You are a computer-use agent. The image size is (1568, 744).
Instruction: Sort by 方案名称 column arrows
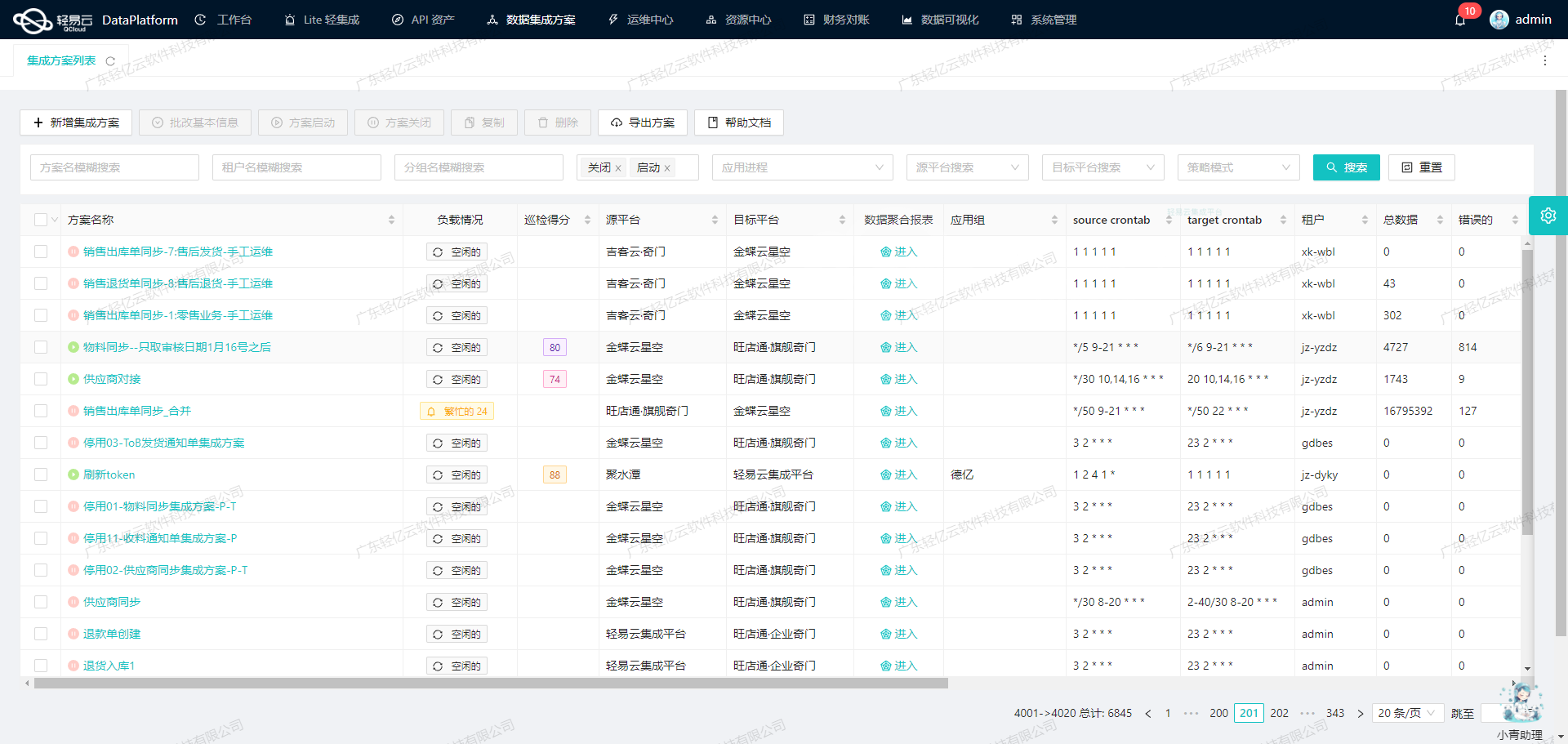coord(391,220)
